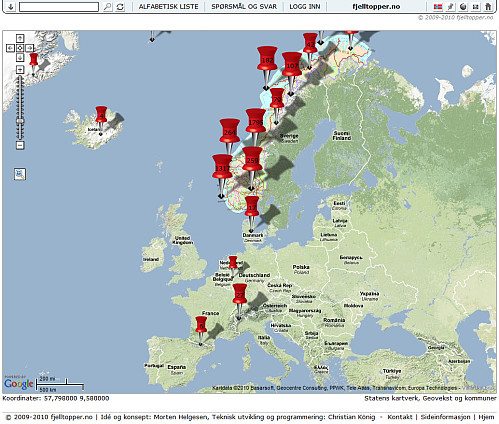Zoom in with the plus button

tap(20, 69)
